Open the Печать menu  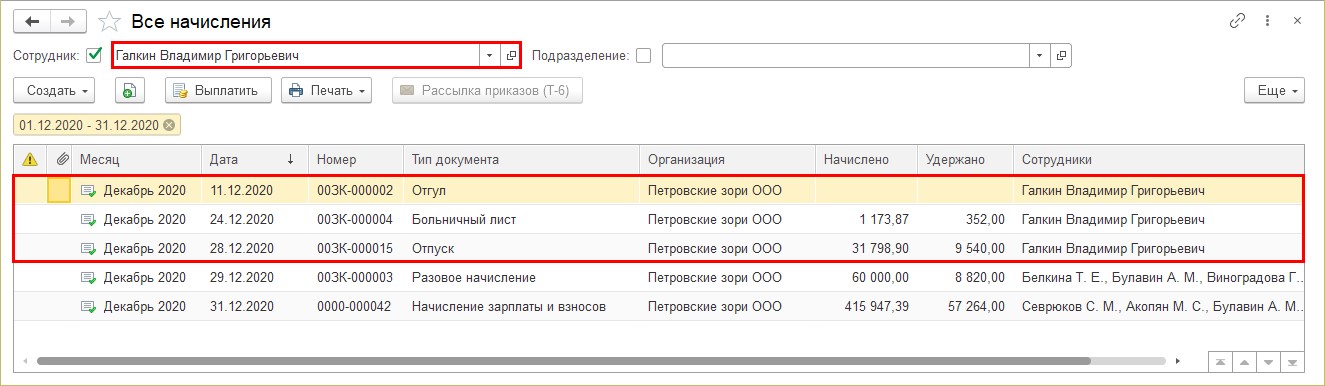[x=326, y=91]
